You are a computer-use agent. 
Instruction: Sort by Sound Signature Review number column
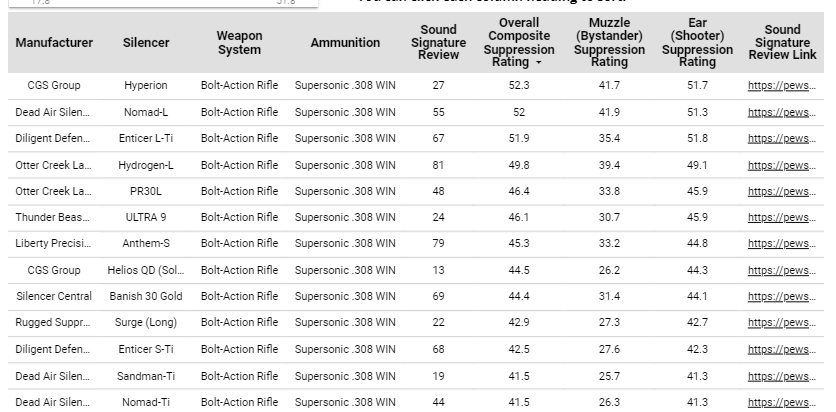point(439,43)
